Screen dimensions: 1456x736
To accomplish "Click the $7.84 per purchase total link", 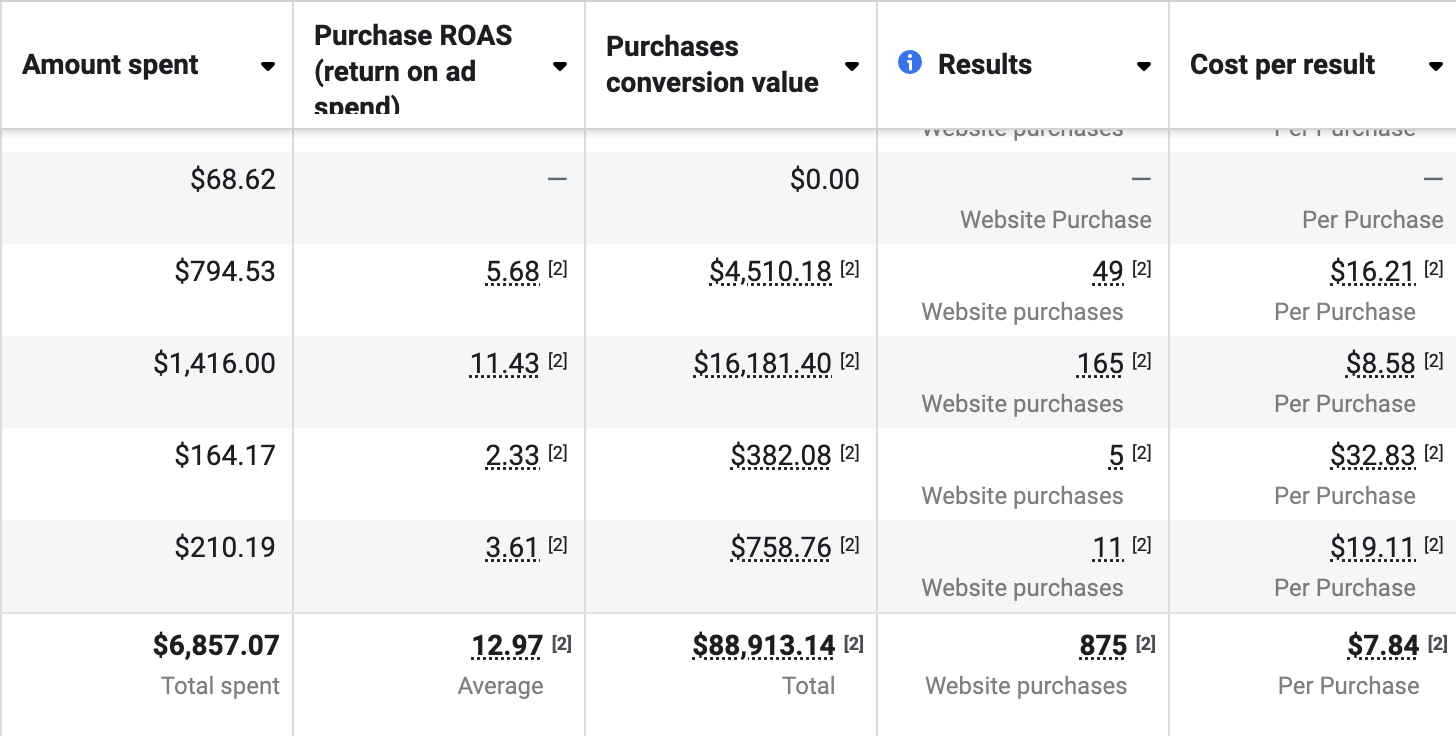I will (1385, 645).
